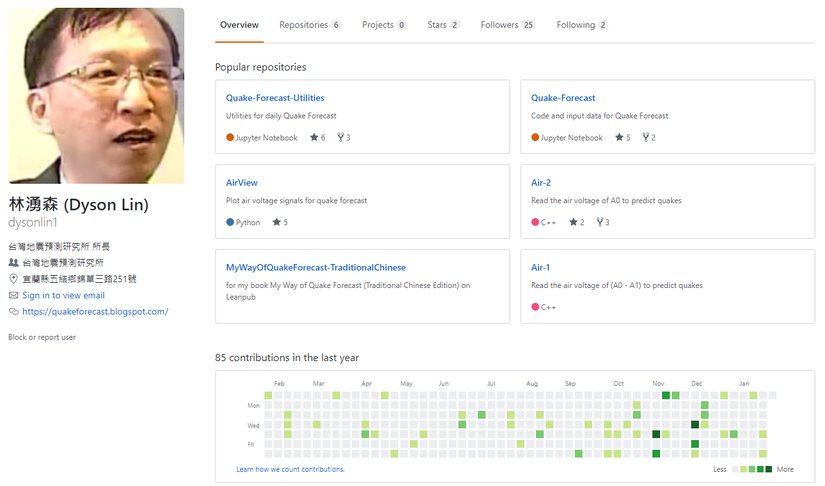The image size is (825, 486).
Task: Open the Quake-Forecast repository link
Action: [x=563, y=98]
